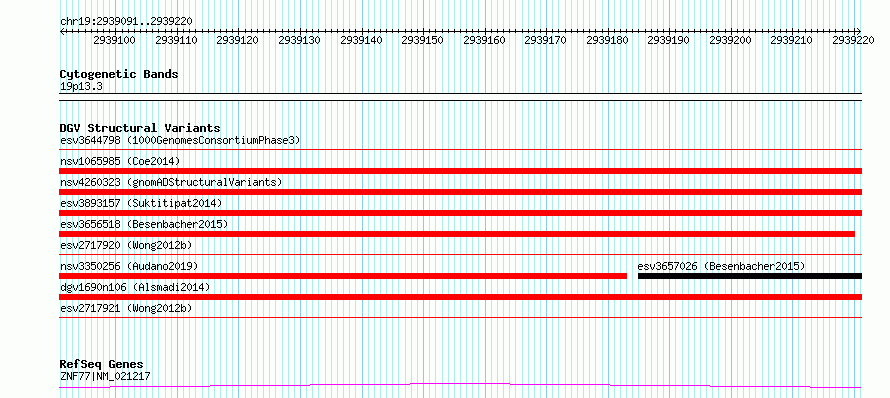This screenshot has width=890, height=398.
Task: Click the 2939150 position on the ruler
Action: click(x=422, y=40)
